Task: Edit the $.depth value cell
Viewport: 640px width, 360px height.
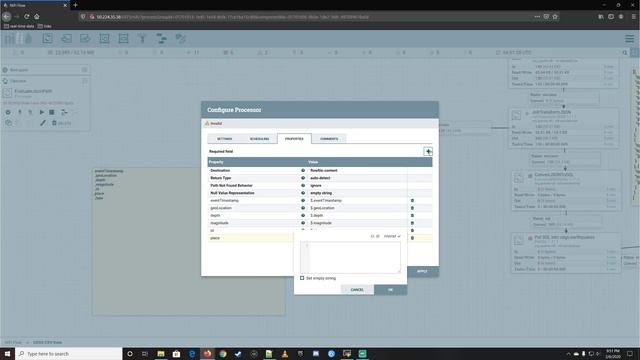Action: point(358,216)
